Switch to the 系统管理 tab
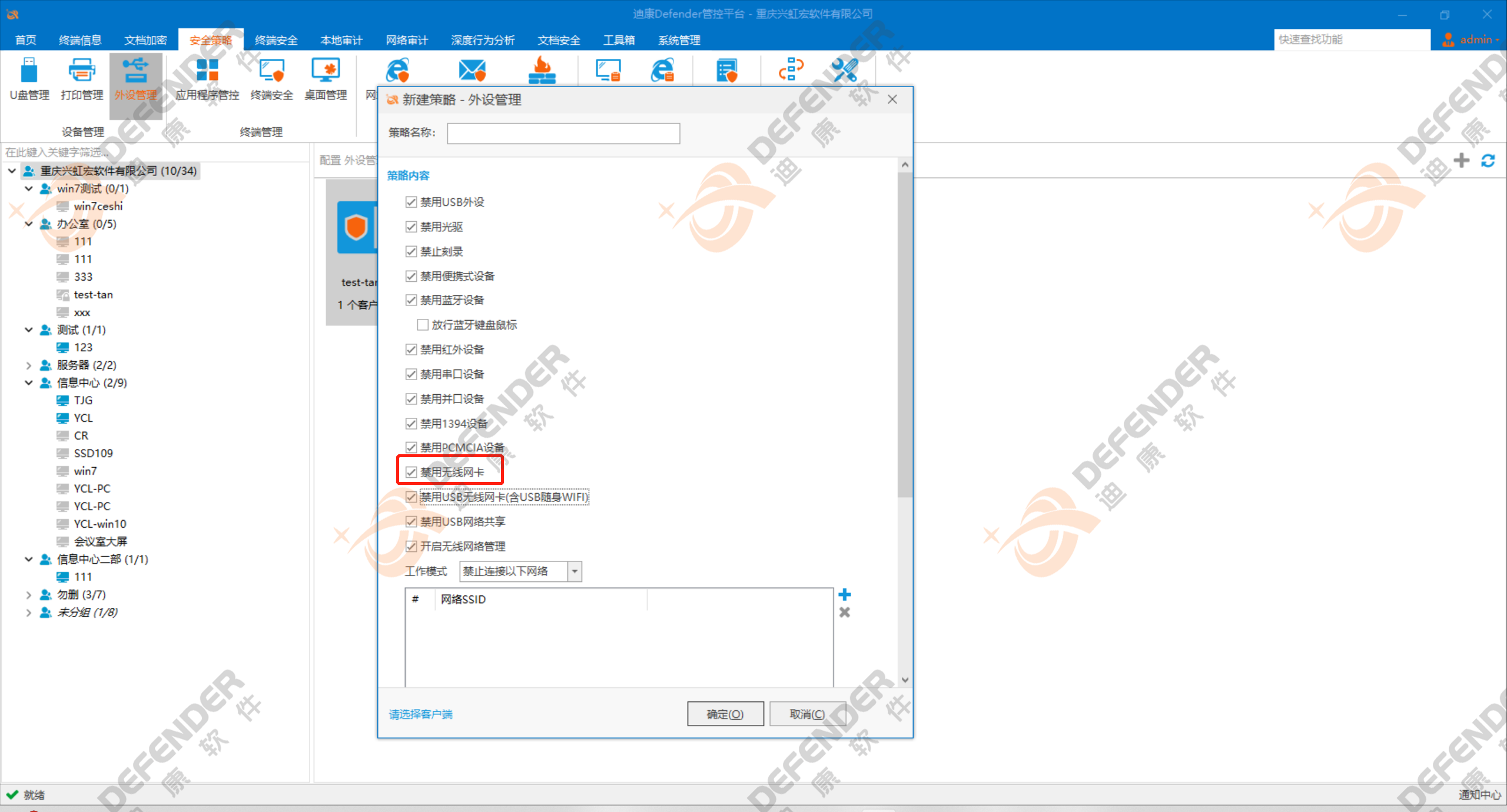The height and width of the screenshot is (812, 1507). pyautogui.click(x=679, y=40)
